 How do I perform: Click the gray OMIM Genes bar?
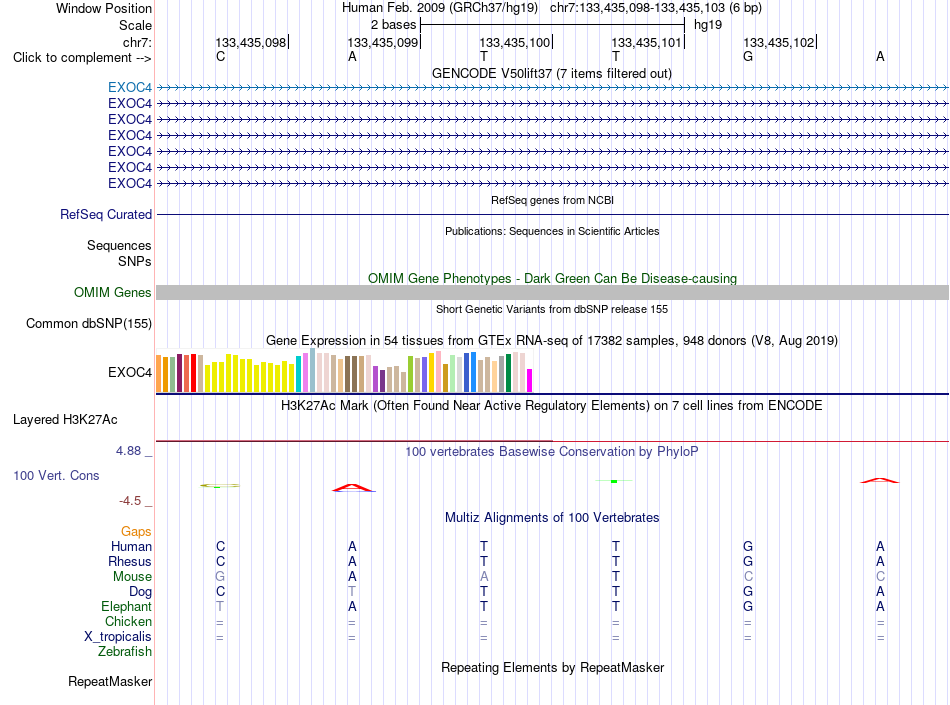click(x=552, y=293)
